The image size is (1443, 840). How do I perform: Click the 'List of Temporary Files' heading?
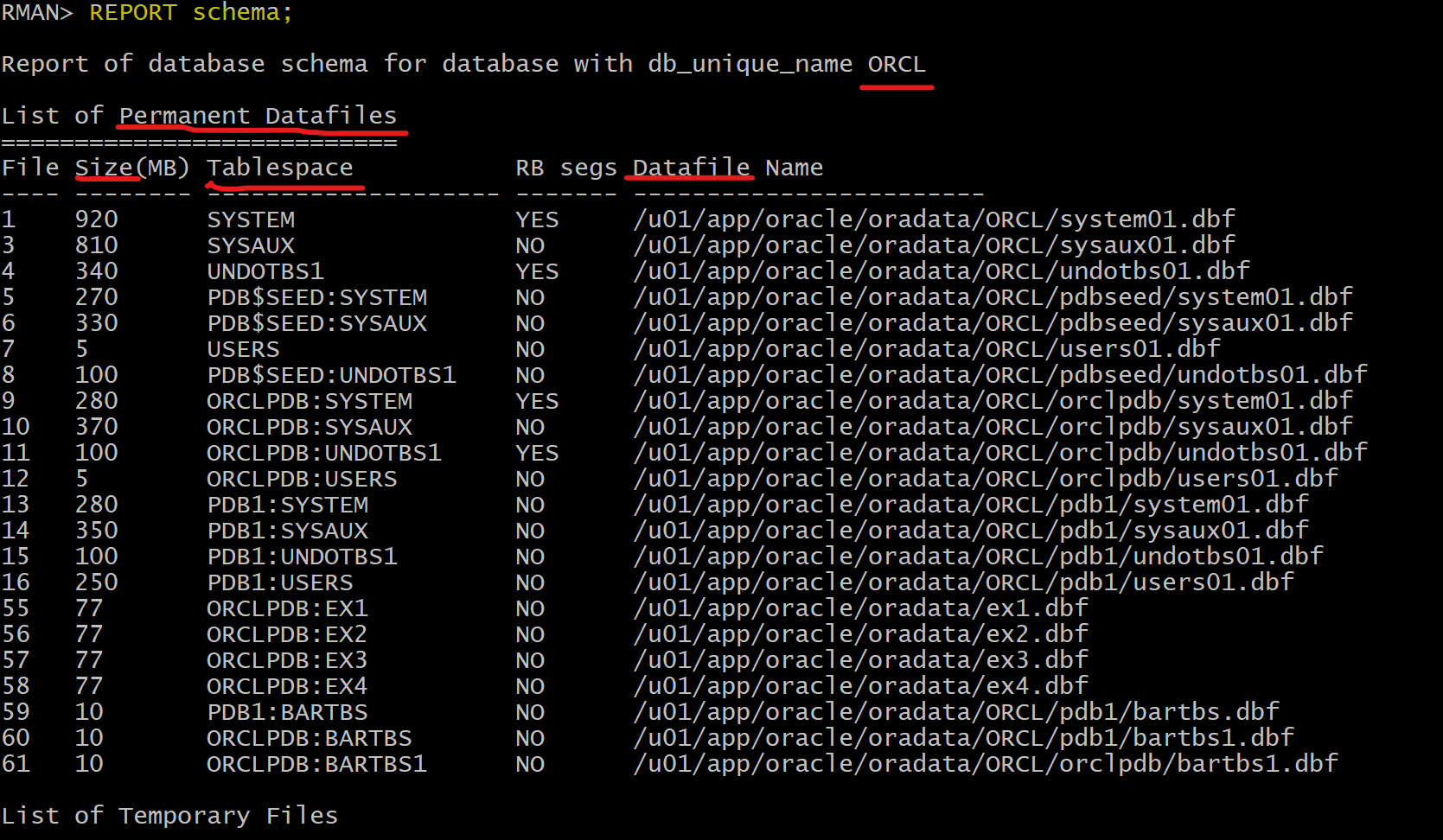pos(169,816)
